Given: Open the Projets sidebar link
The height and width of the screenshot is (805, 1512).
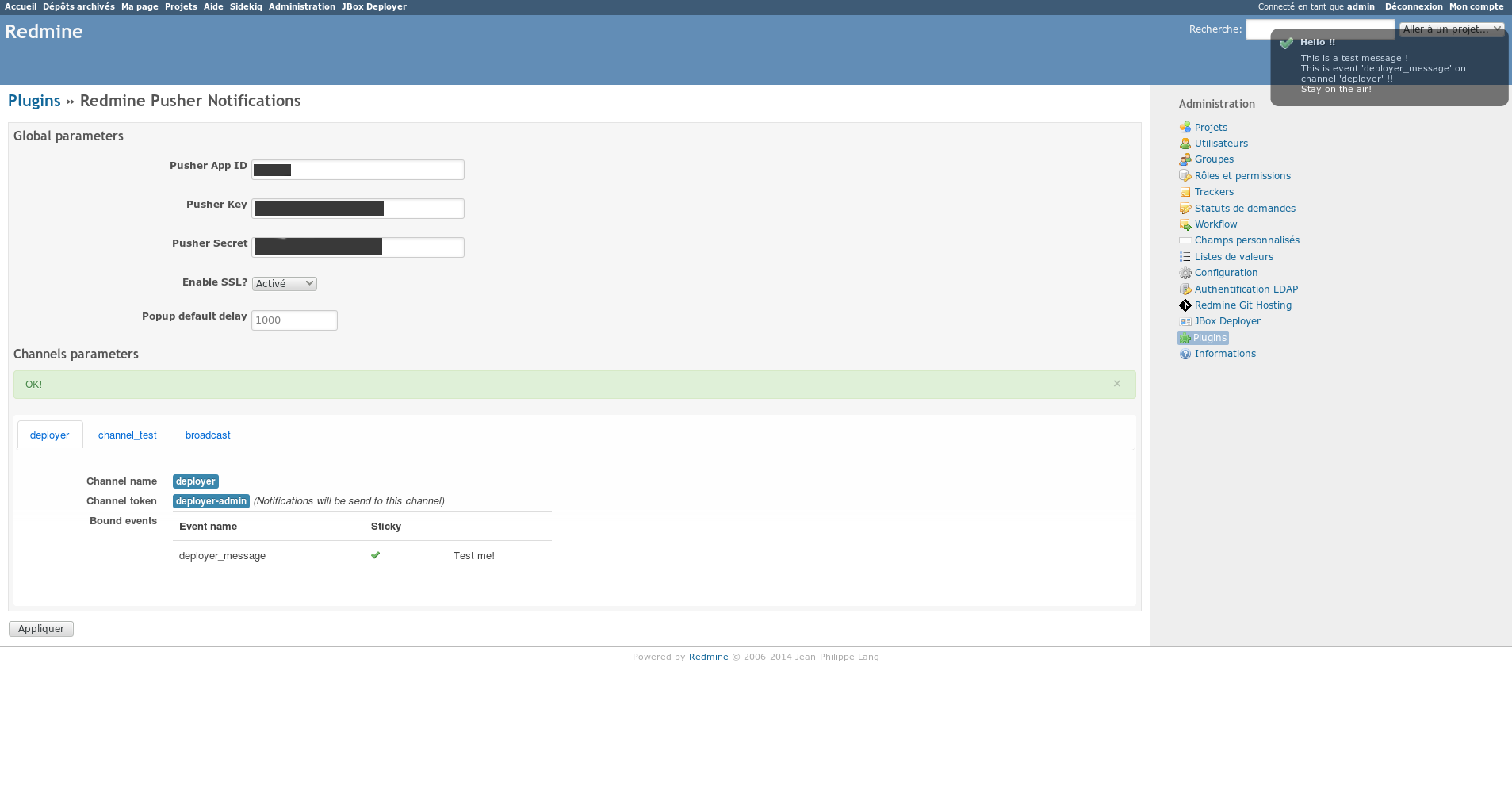Looking at the screenshot, I should pos(1211,128).
